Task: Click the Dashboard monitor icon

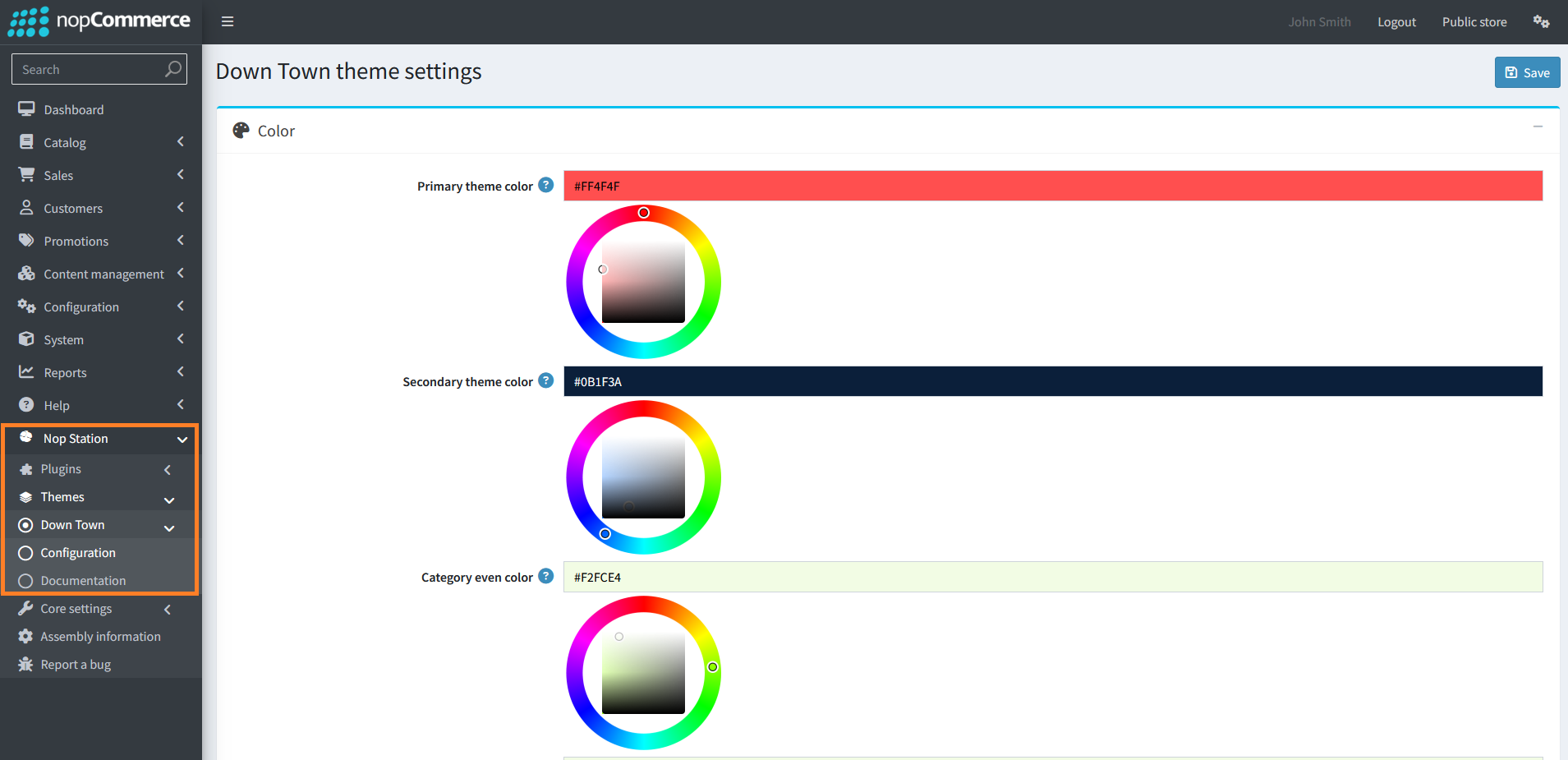Action: pos(26,109)
